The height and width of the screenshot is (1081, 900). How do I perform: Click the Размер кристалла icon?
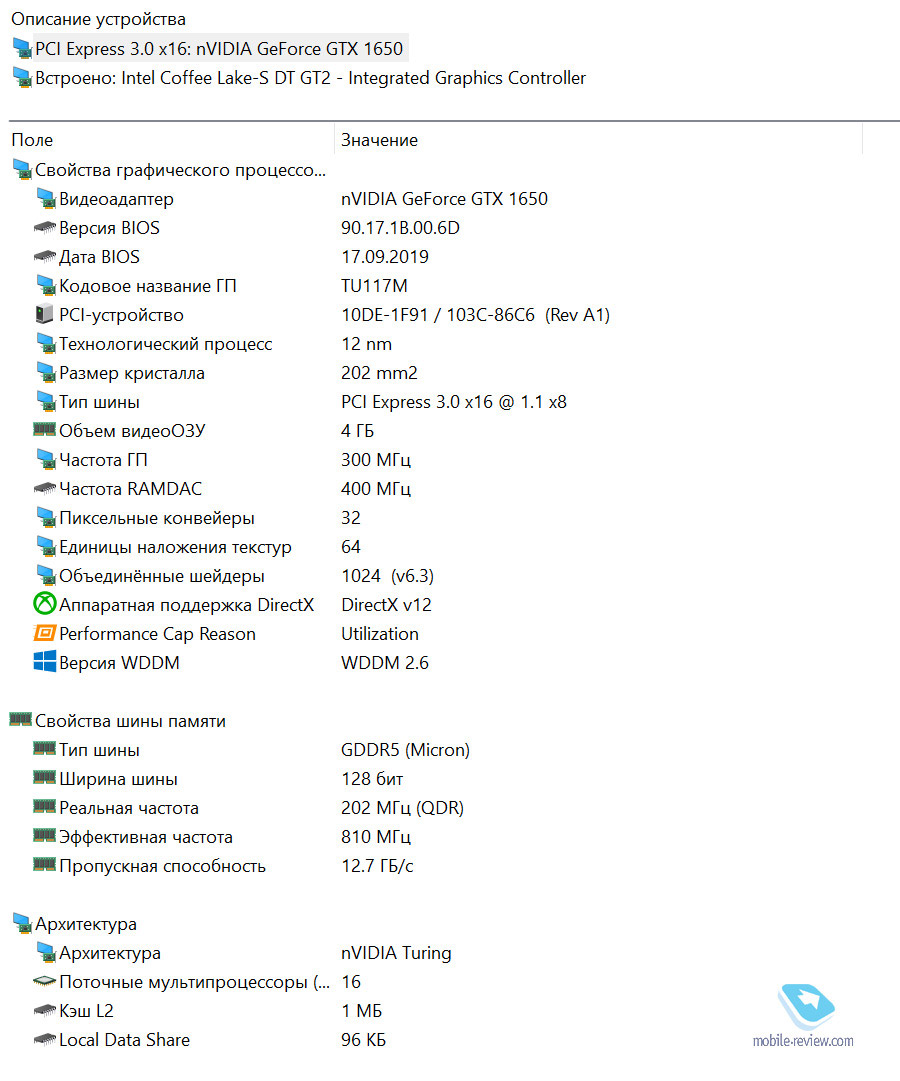pyautogui.click(x=46, y=373)
